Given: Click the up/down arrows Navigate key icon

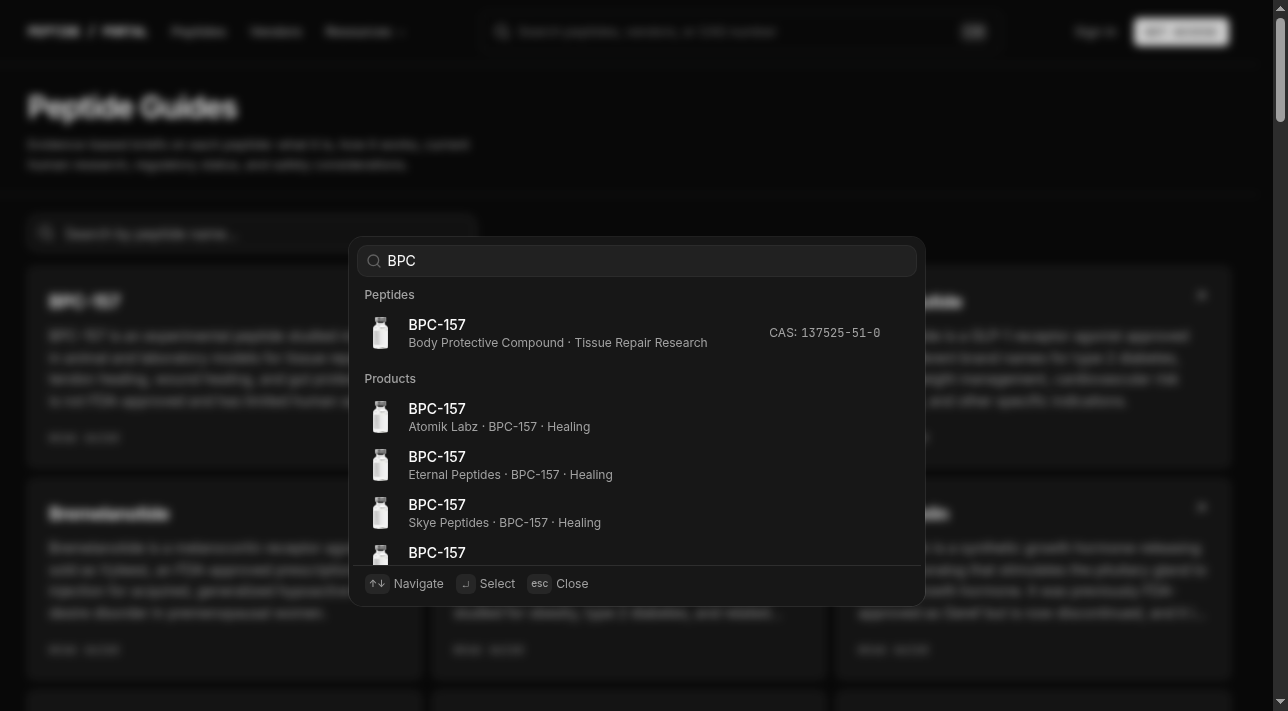Looking at the screenshot, I should tap(377, 584).
